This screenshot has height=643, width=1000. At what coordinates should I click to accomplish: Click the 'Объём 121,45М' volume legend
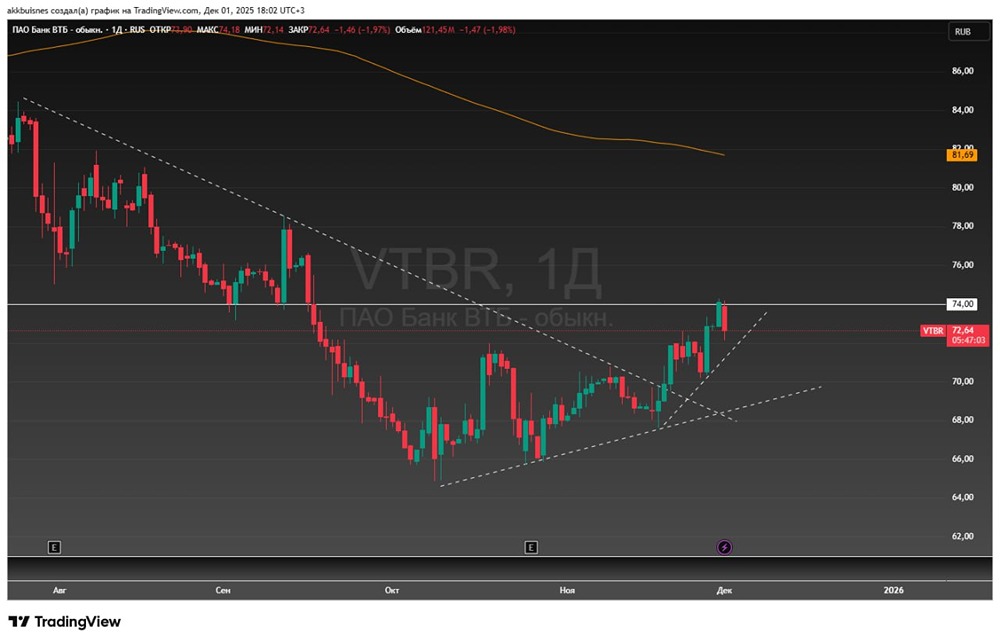pyautogui.click(x=425, y=30)
